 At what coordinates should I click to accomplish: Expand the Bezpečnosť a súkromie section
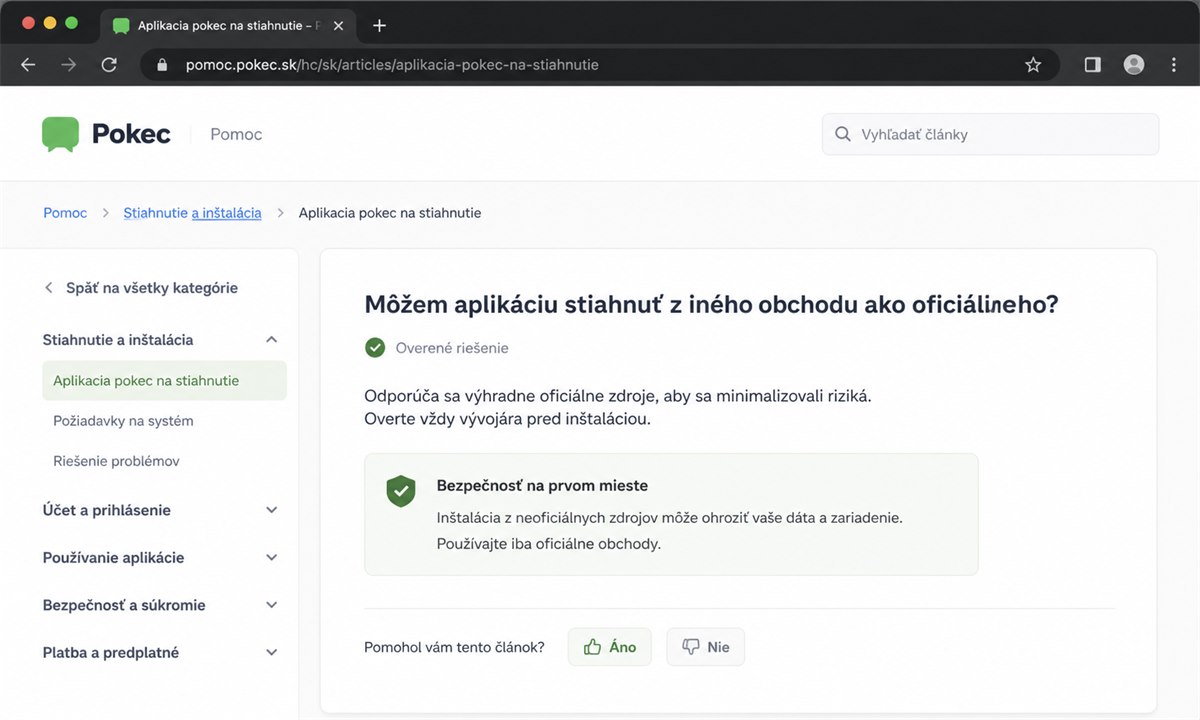[x=271, y=605]
